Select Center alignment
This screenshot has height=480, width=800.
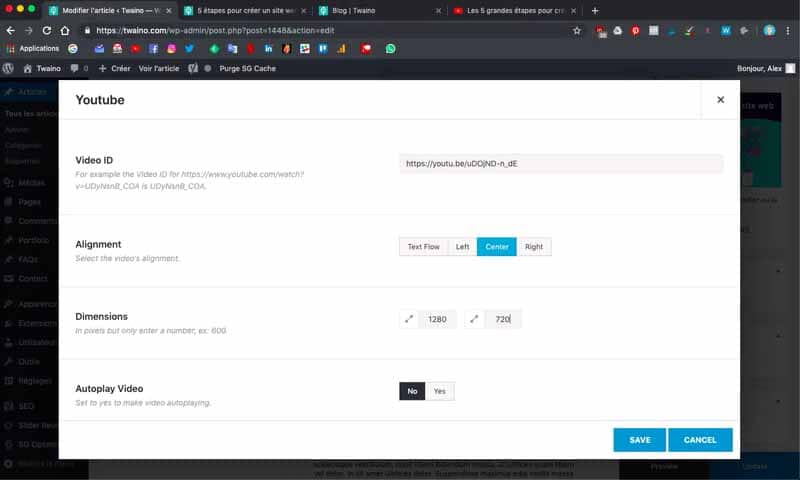(x=496, y=247)
